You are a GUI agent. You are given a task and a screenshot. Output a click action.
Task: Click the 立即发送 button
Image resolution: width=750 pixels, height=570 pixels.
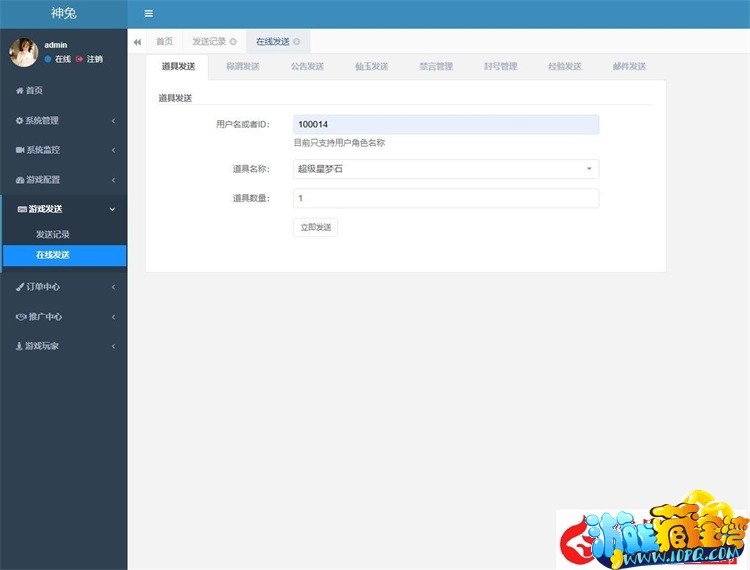[315, 228]
